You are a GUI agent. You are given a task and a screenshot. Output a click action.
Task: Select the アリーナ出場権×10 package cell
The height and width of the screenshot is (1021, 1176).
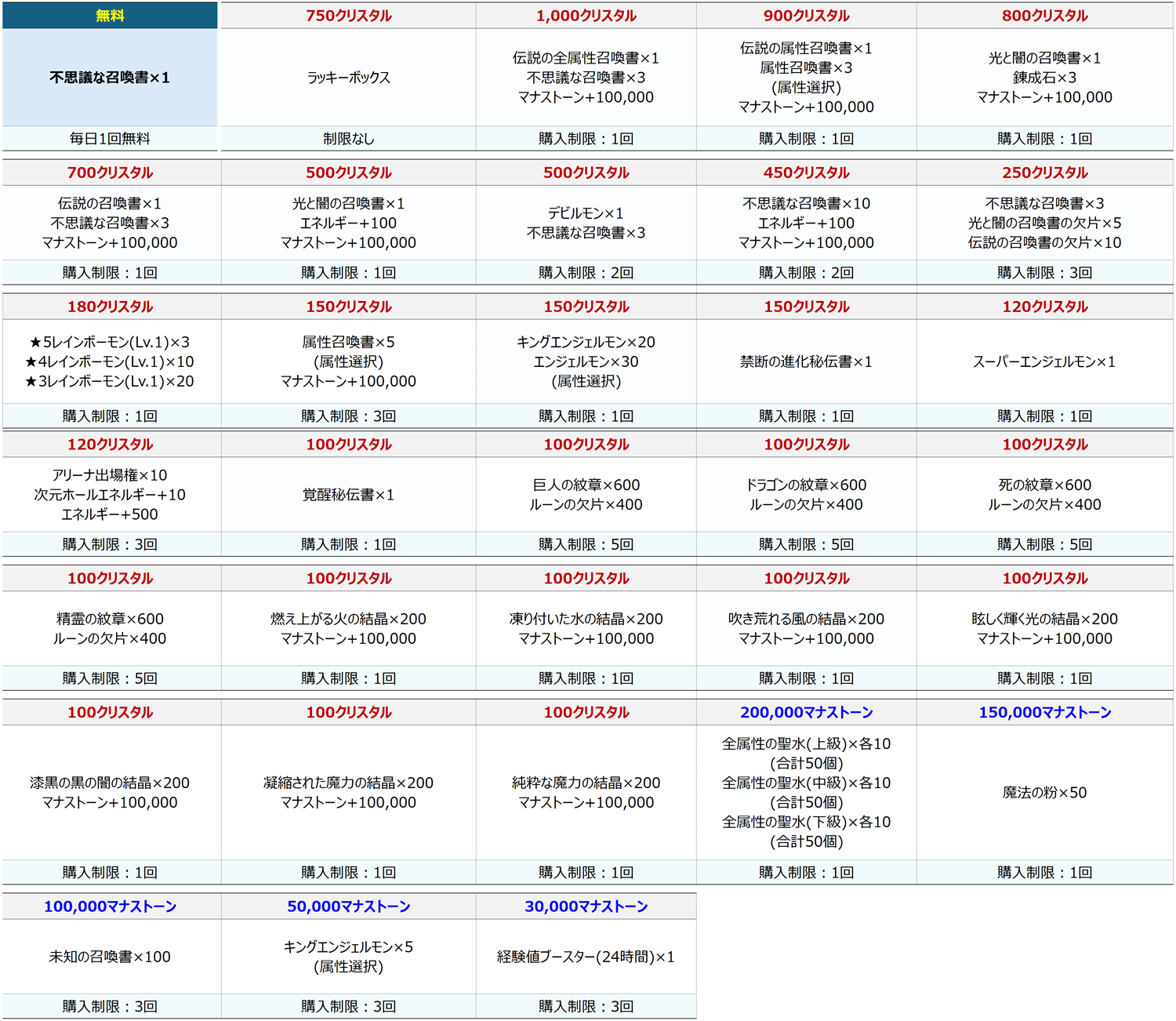110,495
